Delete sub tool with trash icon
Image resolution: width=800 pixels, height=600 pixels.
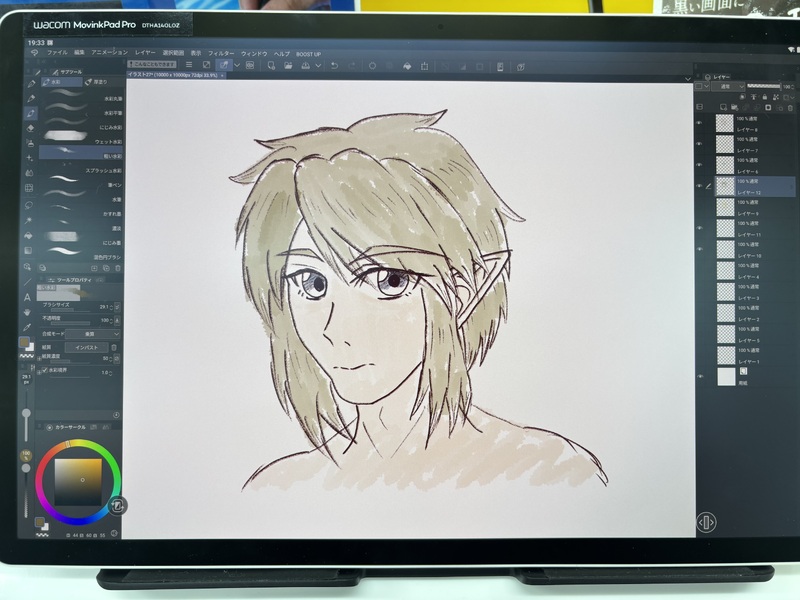(x=118, y=268)
